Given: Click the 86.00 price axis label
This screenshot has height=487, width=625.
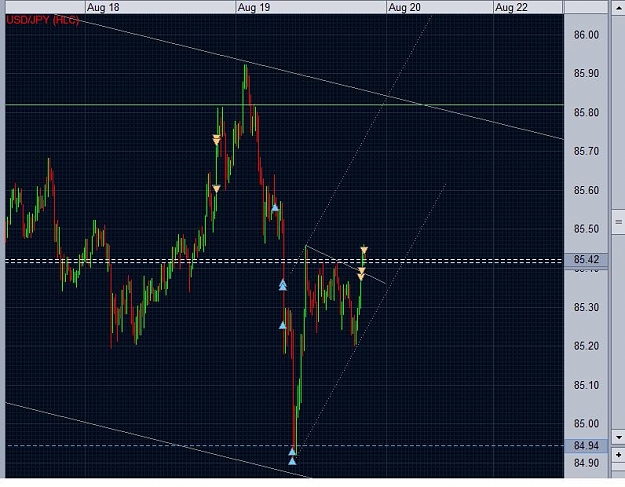Looking at the screenshot, I should (586, 35).
